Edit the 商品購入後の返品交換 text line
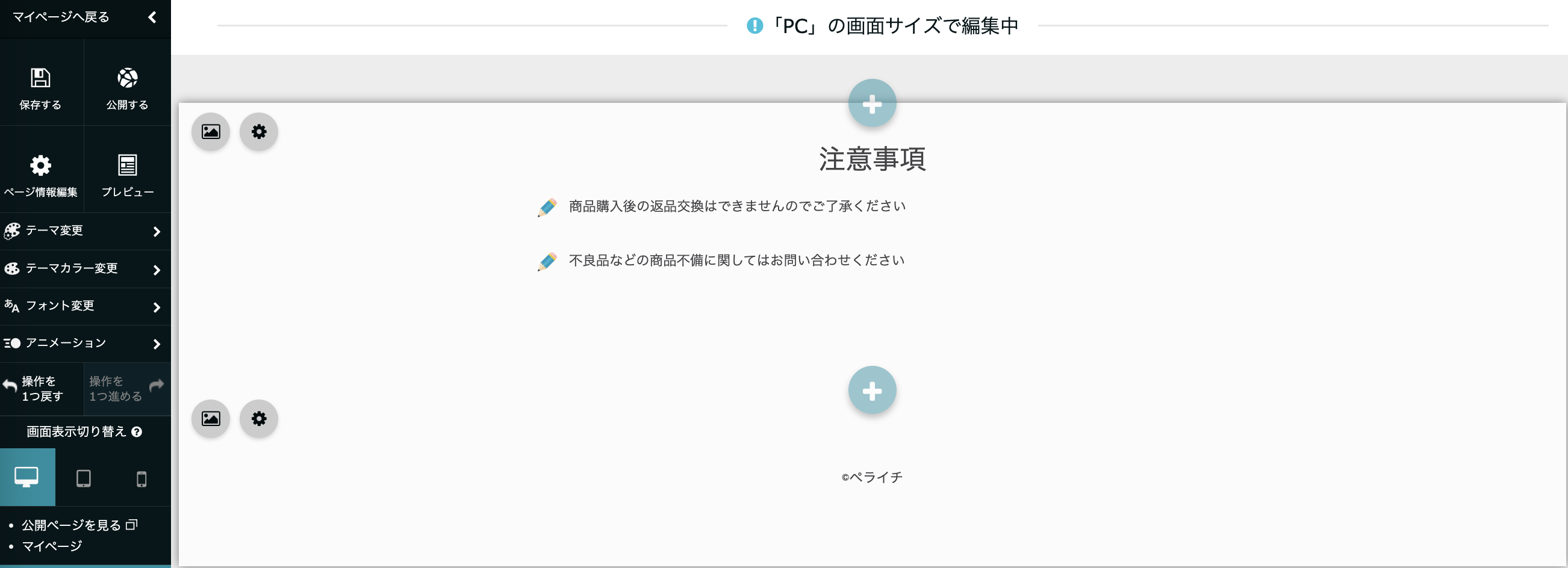This screenshot has width=1568, height=568. pyautogui.click(x=737, y=206)
